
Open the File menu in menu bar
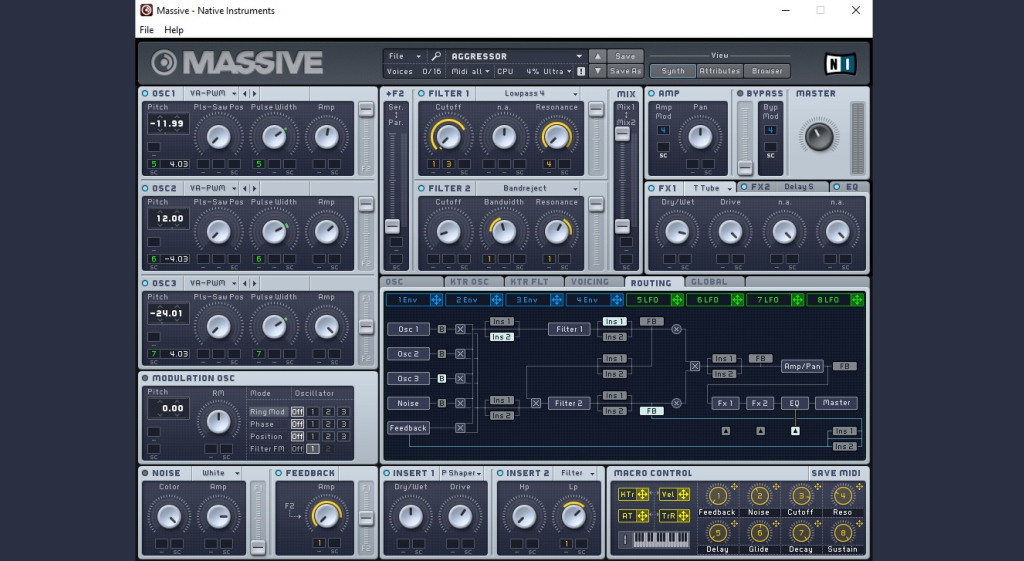146,30
